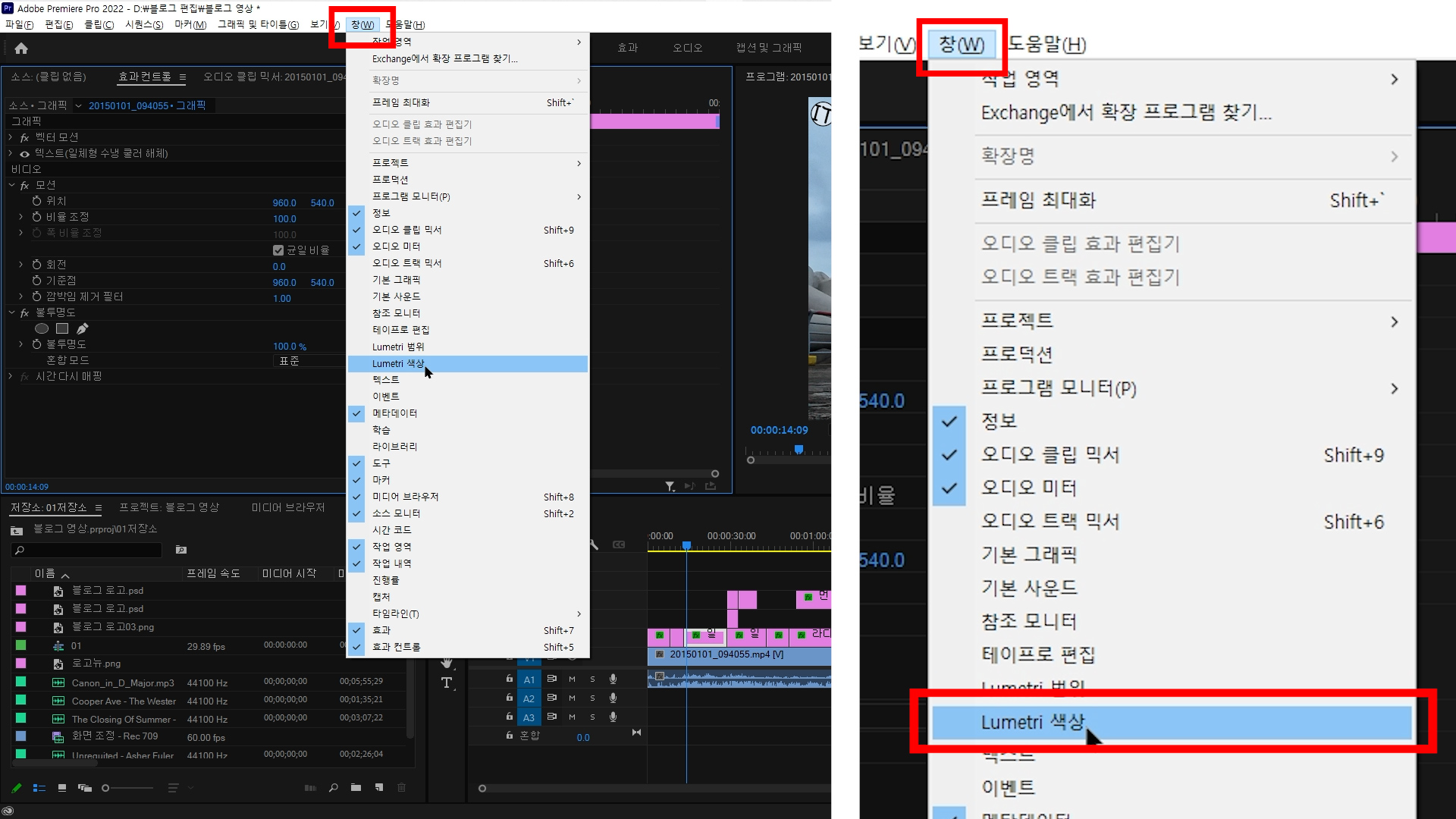Switch project panel to list view icon
The image size is (1456, 819).
[39, 788]
